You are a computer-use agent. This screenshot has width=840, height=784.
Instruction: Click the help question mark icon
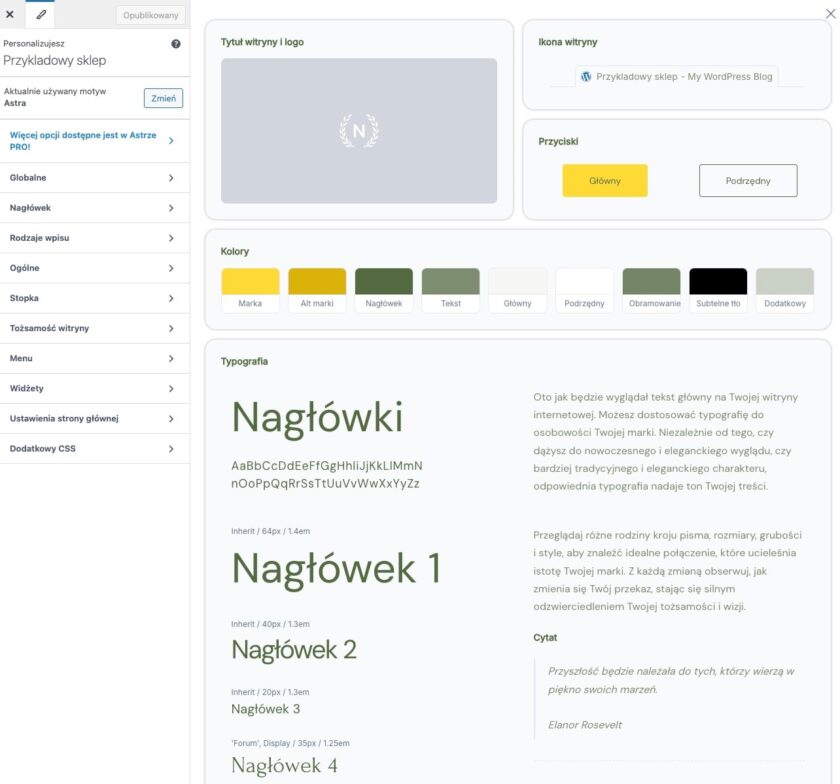[176, 44]
